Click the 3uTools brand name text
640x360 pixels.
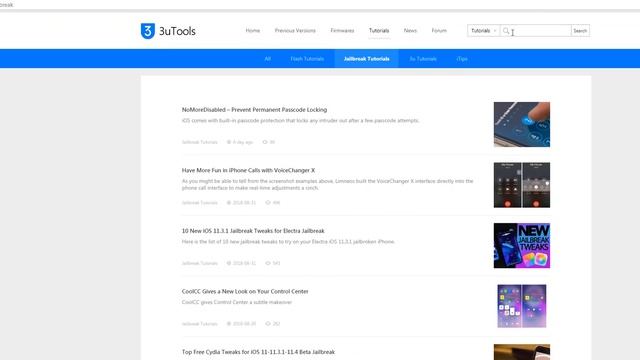177,31
